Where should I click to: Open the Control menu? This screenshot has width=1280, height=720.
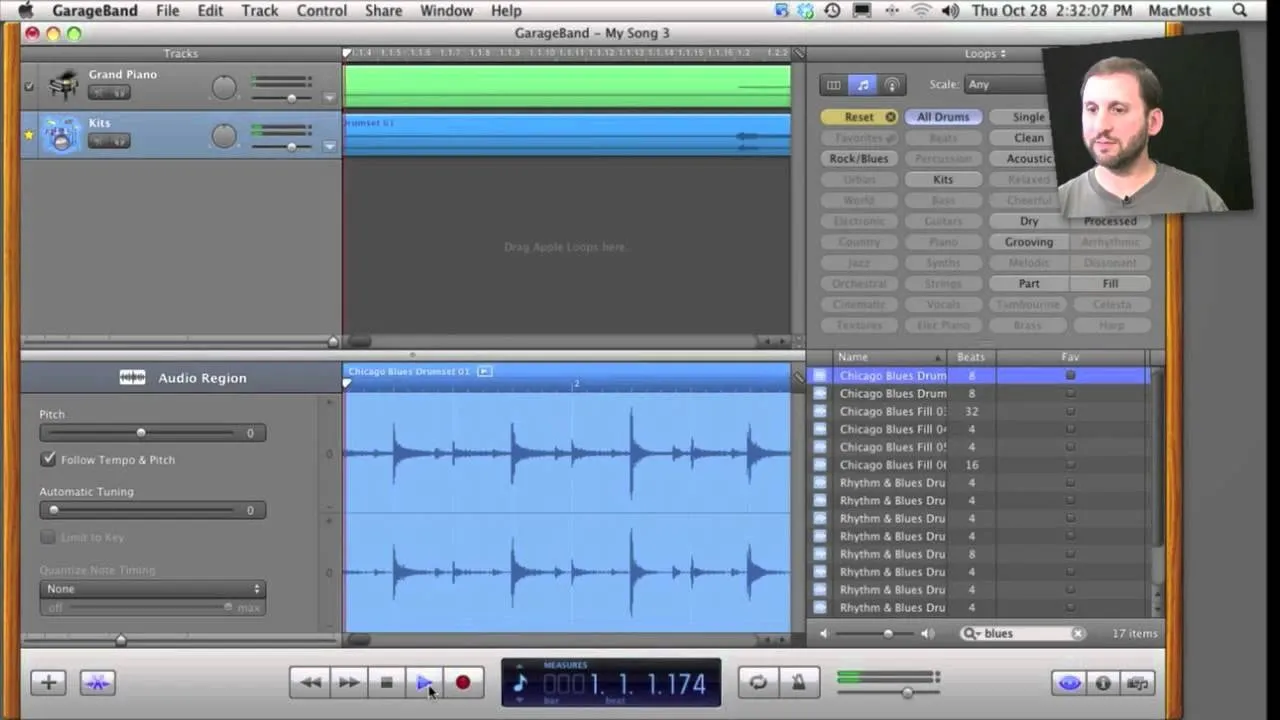322,11
